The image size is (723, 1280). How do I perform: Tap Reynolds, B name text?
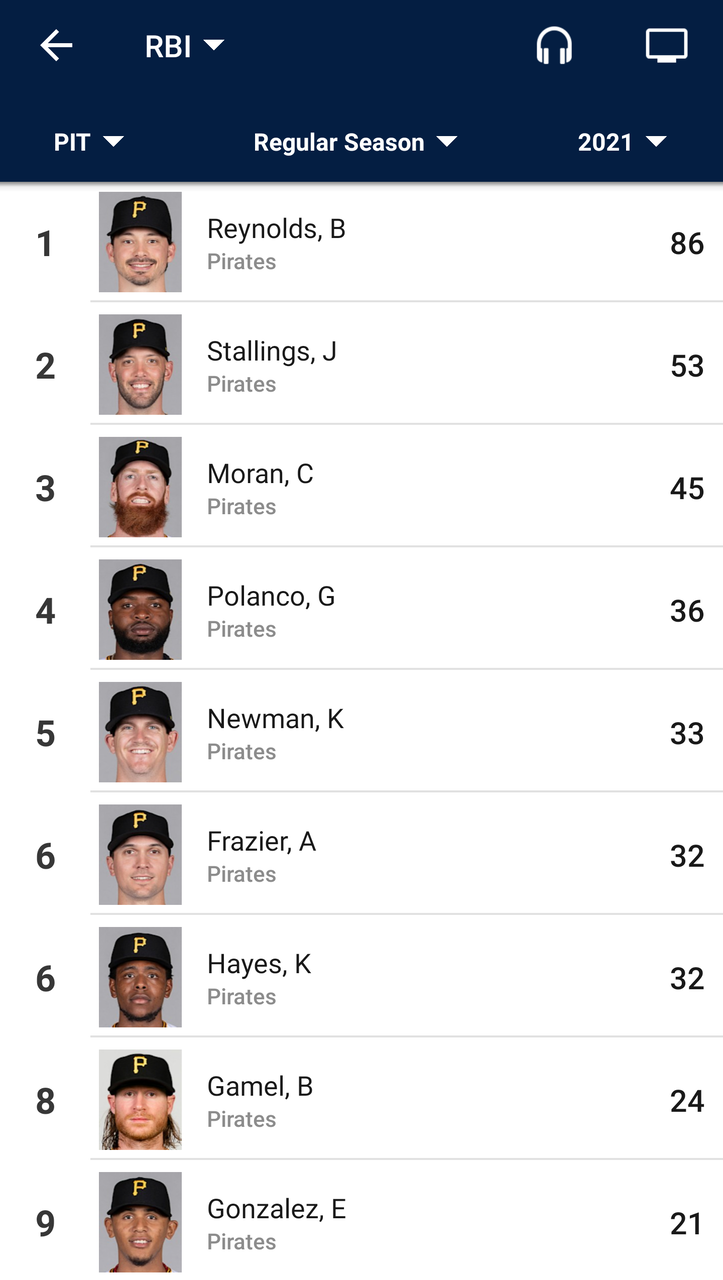(x=276, y=229)
